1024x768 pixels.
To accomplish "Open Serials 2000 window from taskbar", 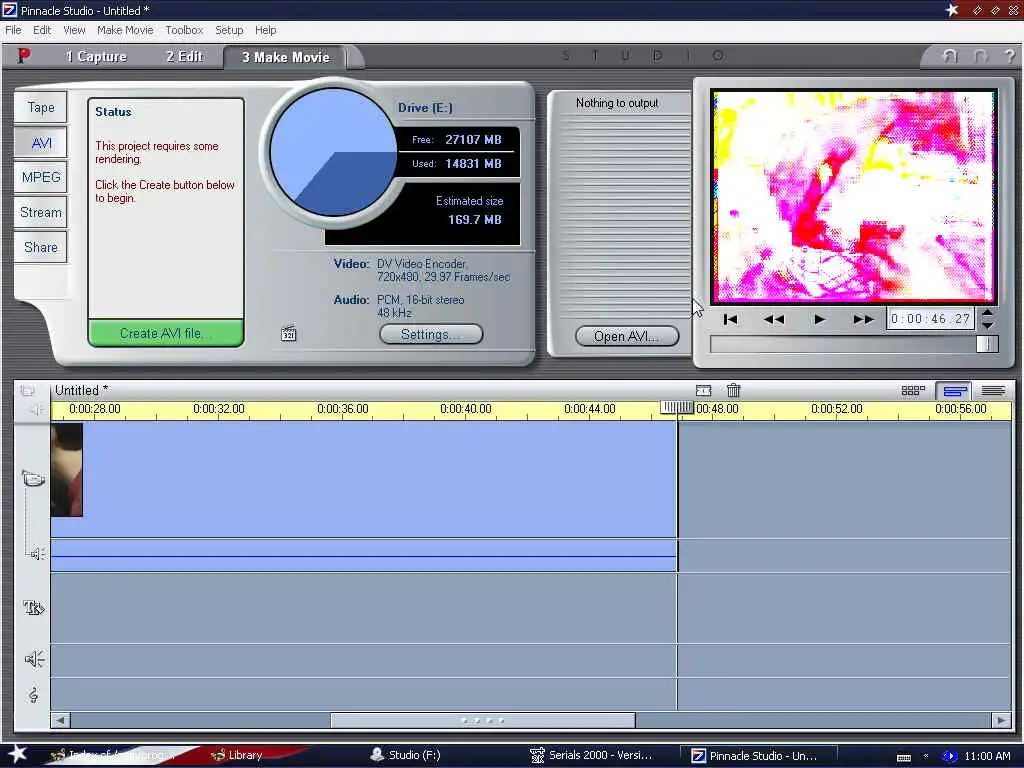I will tap(591, 755).
